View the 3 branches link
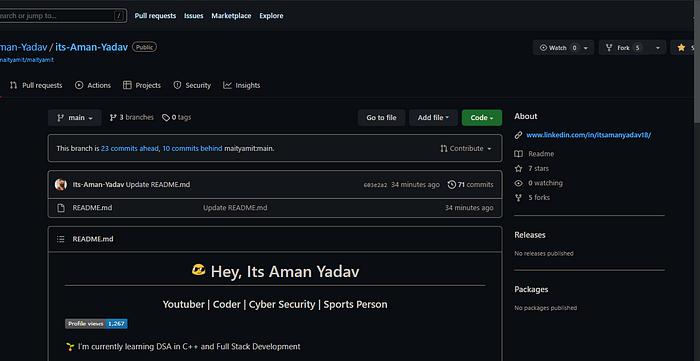Screen dimensions: 700x361 [x=132, y=117]
